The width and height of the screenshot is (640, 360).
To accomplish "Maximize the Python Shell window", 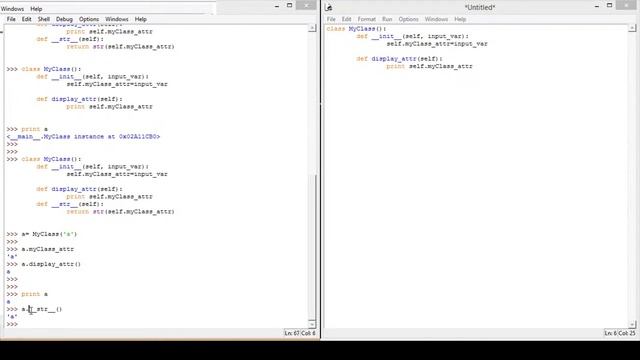I will coord(289,5).
